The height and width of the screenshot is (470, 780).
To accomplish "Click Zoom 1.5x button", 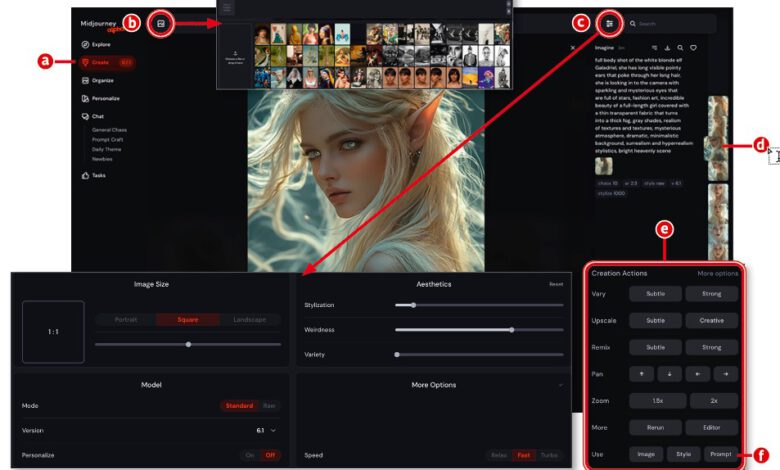I will pyautogui.click(x=658, y=401).
